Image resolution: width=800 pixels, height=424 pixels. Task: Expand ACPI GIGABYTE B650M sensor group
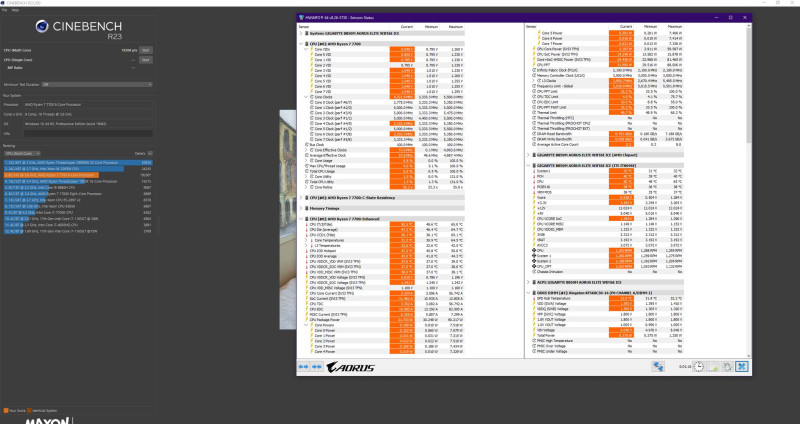(529, 282)
